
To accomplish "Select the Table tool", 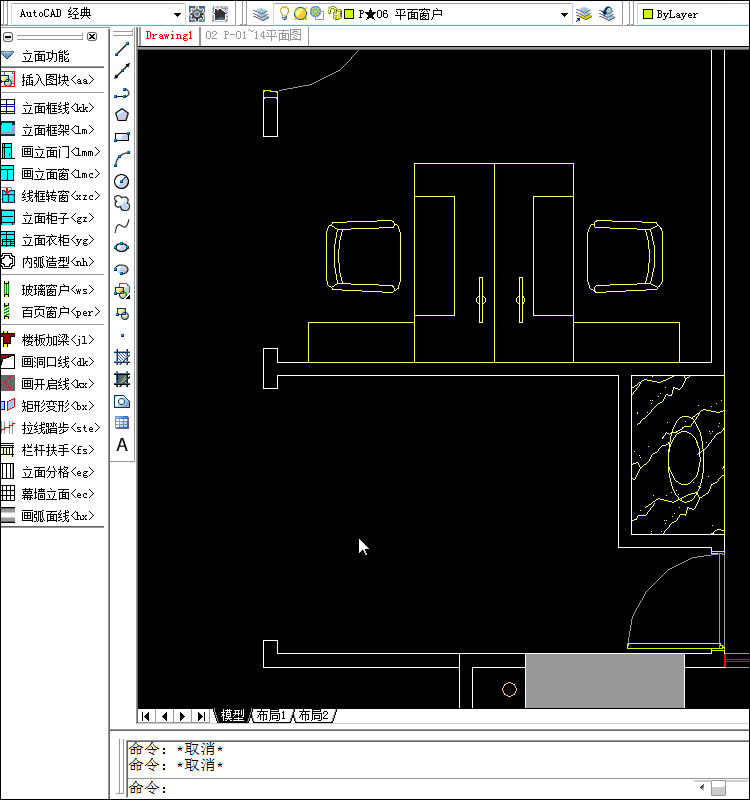I will (x=122, y=423).
